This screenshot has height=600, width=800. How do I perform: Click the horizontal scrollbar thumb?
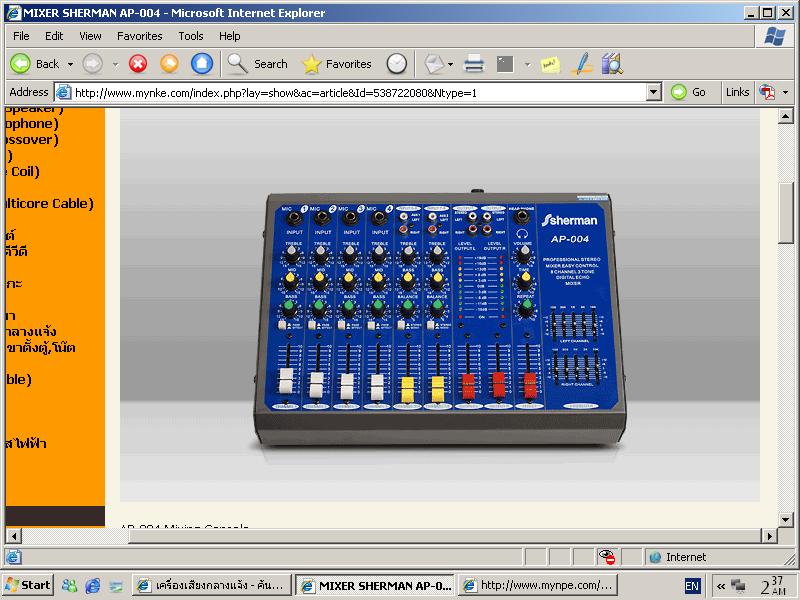pyautogui.click(x=445, y=536)
